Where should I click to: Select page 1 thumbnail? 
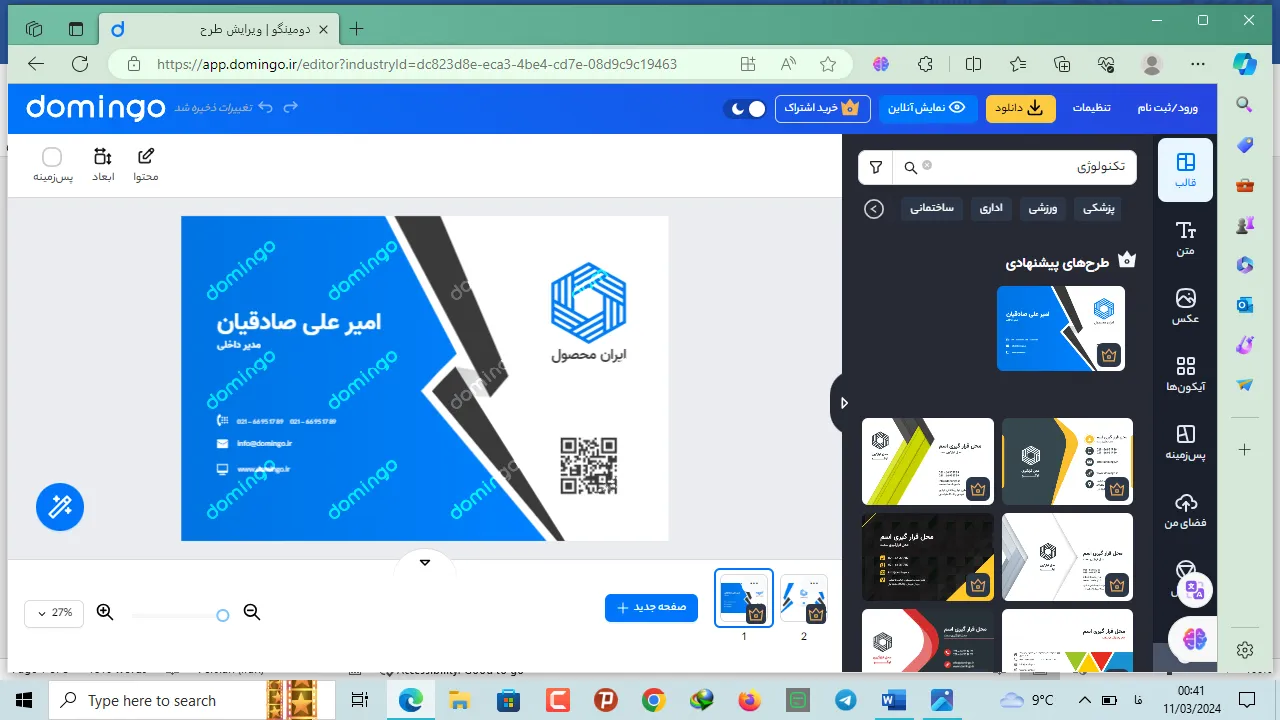[x=744, y=598]
